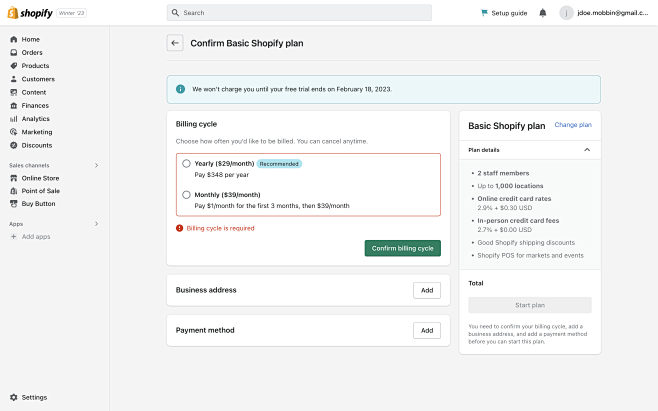Select the Monthly ($39/month) billing option
The image size is (658, 411).
tap(186, 195)
